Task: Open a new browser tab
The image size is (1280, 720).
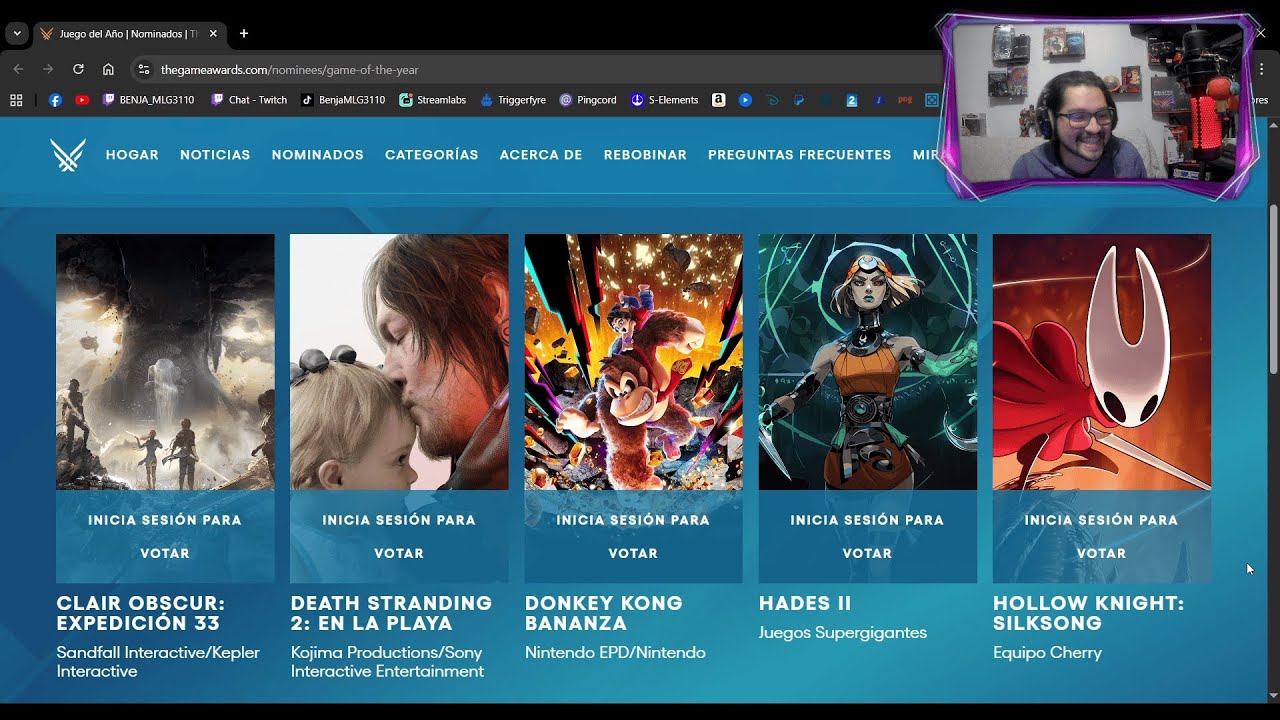Action: coord(244,33)
